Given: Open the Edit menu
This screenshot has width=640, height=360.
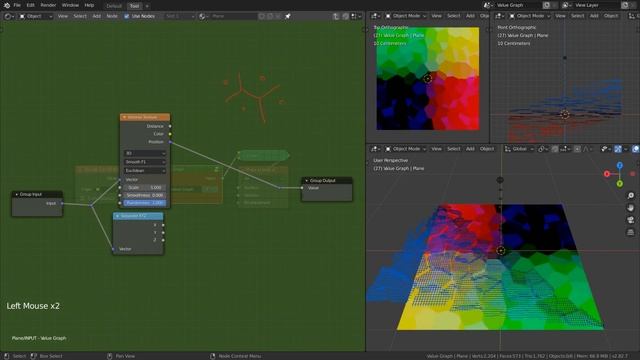Looking at the screenshot, I should tap(31, 5).
